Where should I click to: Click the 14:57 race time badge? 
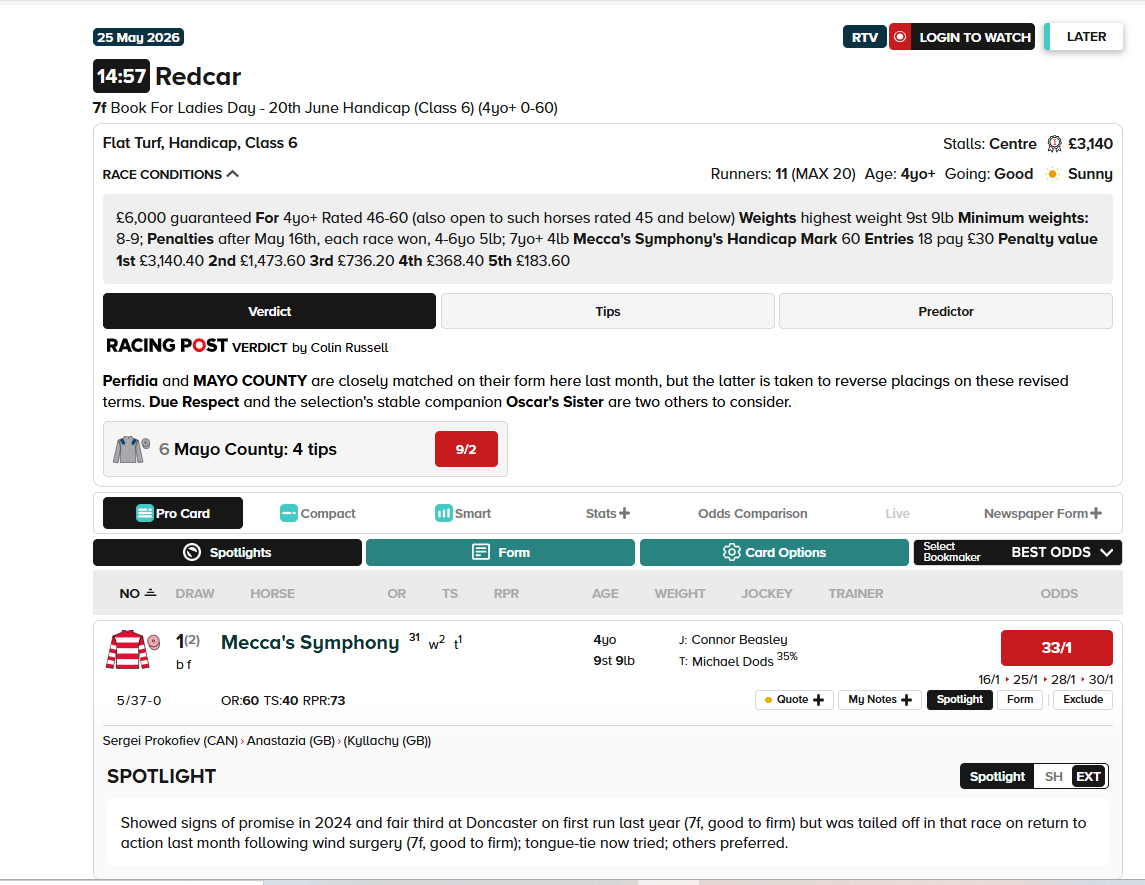pos(121,76)
